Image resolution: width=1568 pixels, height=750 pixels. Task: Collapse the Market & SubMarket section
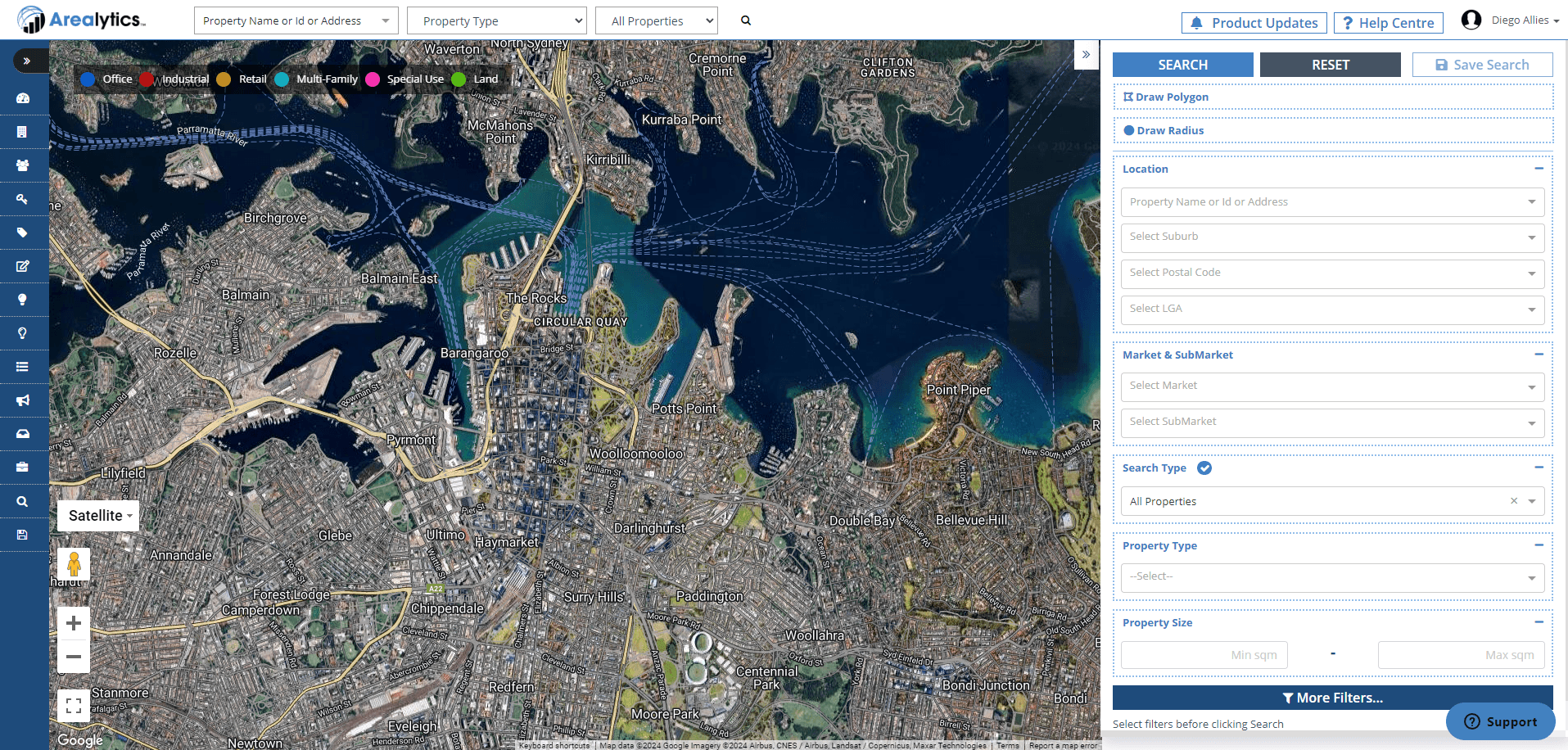[1539, 355]
